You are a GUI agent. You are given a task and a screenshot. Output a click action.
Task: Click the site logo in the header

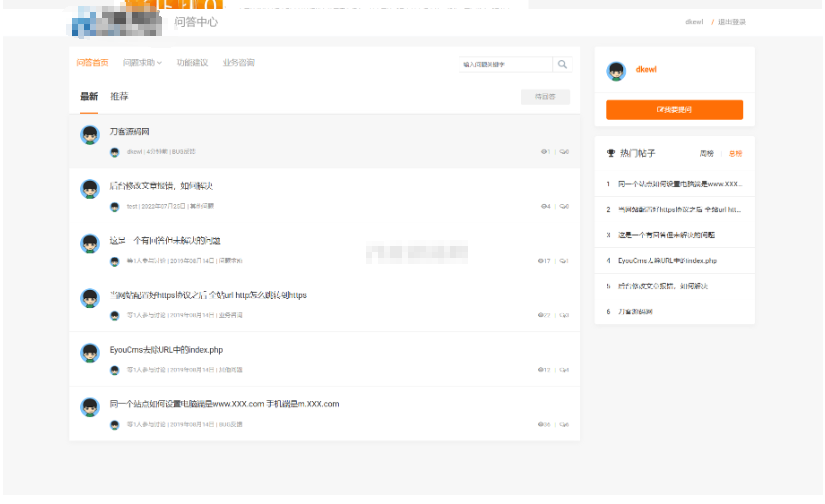pos(117,21)
